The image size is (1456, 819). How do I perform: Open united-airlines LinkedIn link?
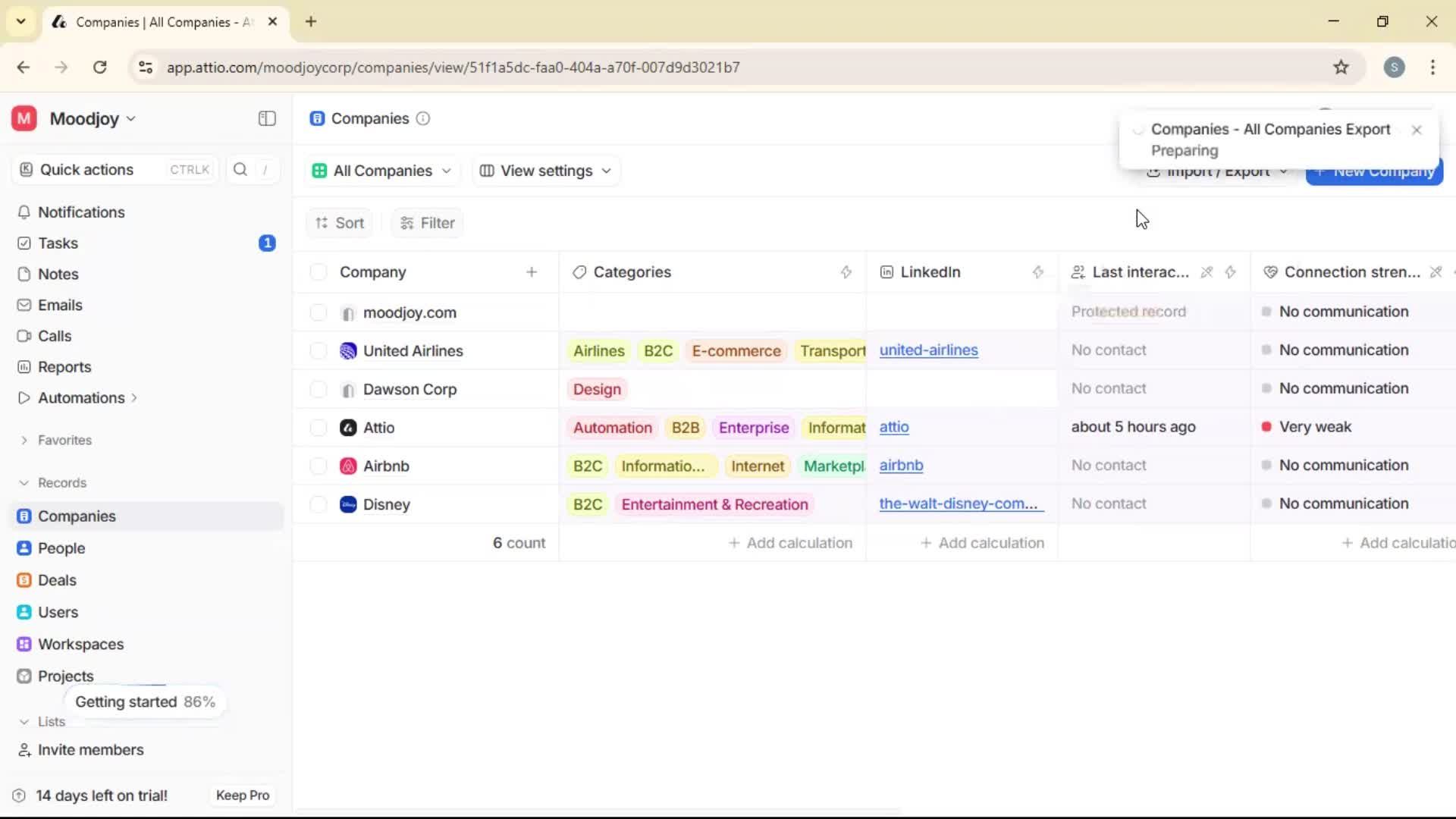tap(928, 350)
